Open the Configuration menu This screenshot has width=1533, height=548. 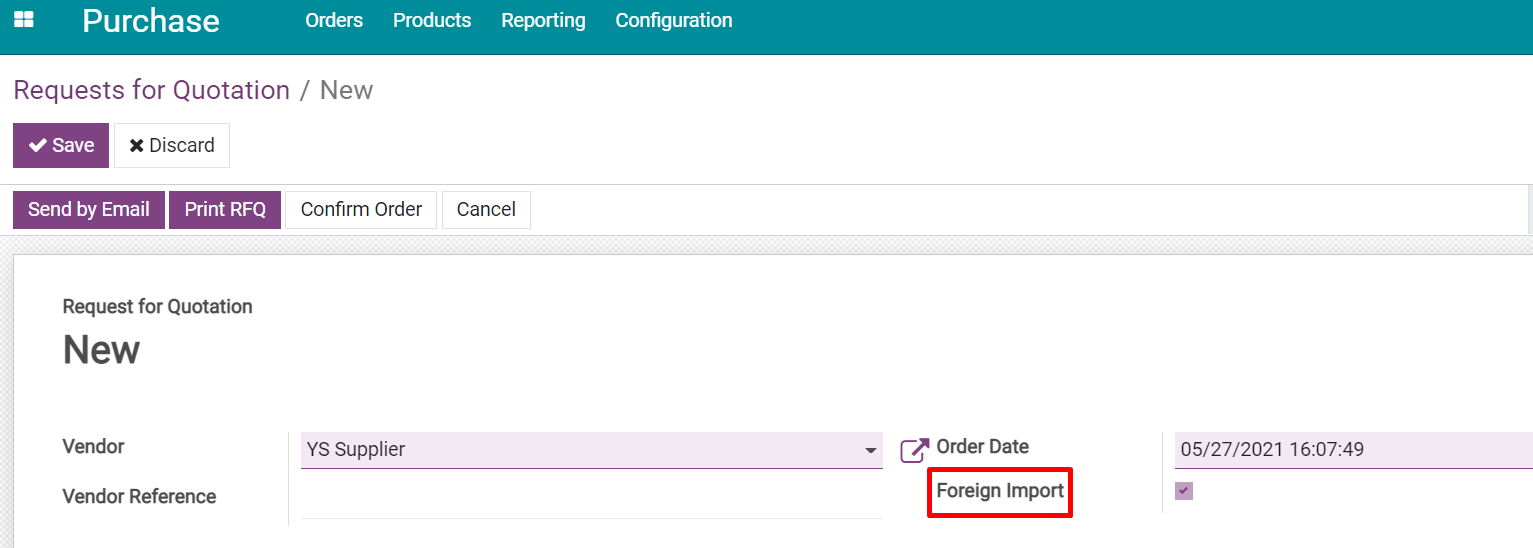tap(674, 20)
